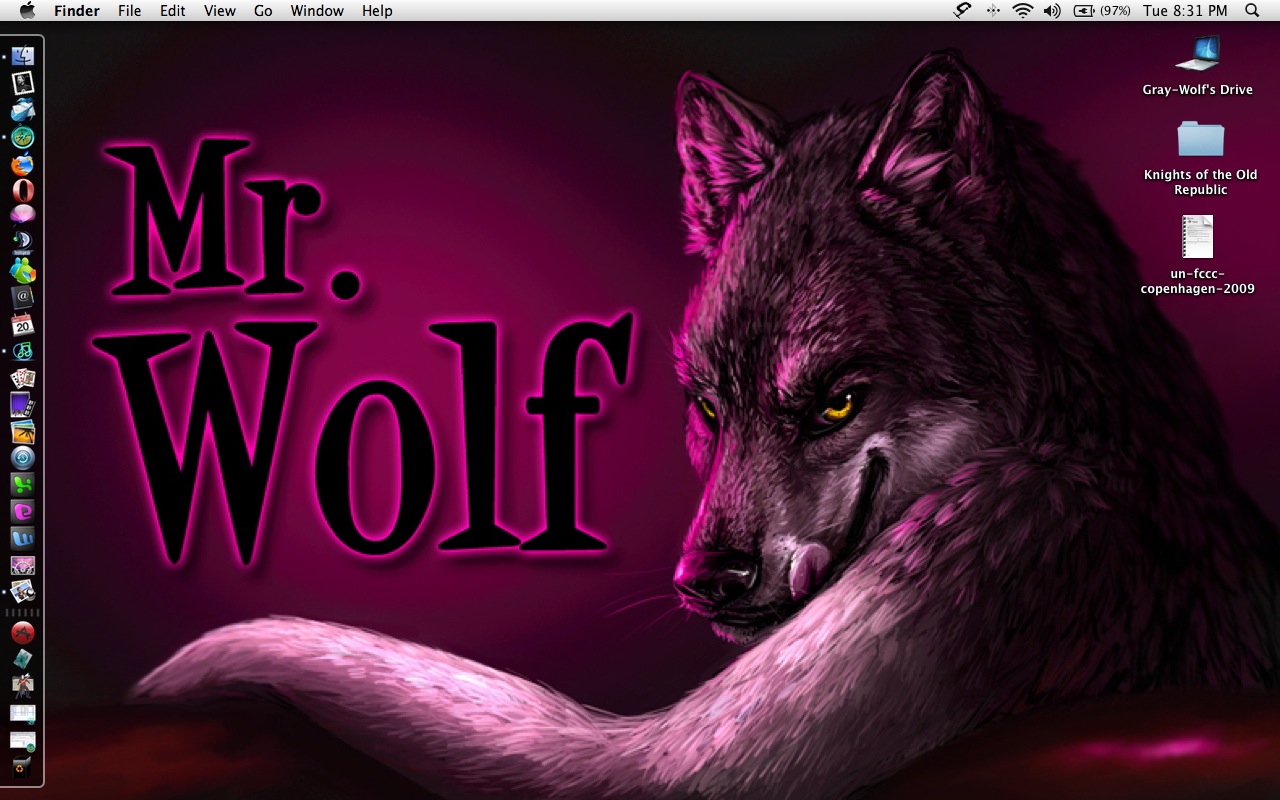Select Gray-Wolf's Drive on the desktop
The height and width of the screenshot is (800, 1280).
click(x=1198, y=65)
